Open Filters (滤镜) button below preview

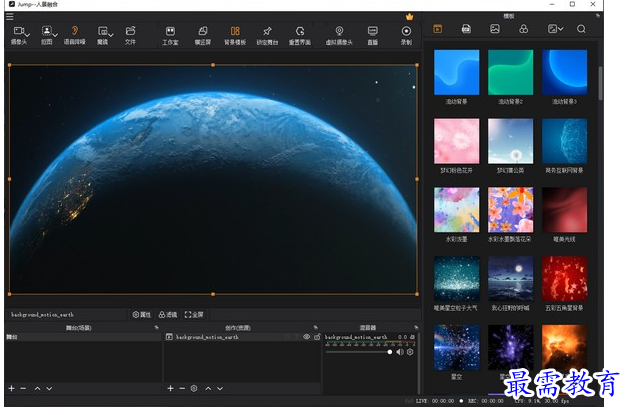coord(168,315)
